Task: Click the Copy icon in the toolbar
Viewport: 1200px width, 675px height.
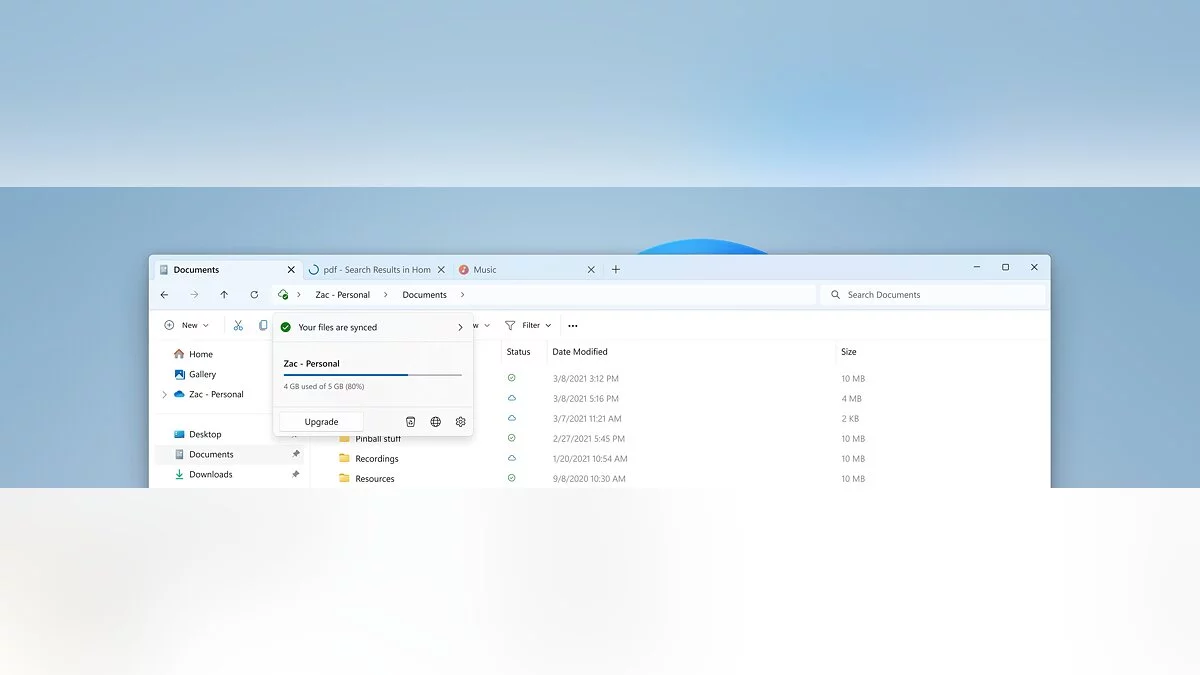Action: pyautogui.click(x=264, y=325)
